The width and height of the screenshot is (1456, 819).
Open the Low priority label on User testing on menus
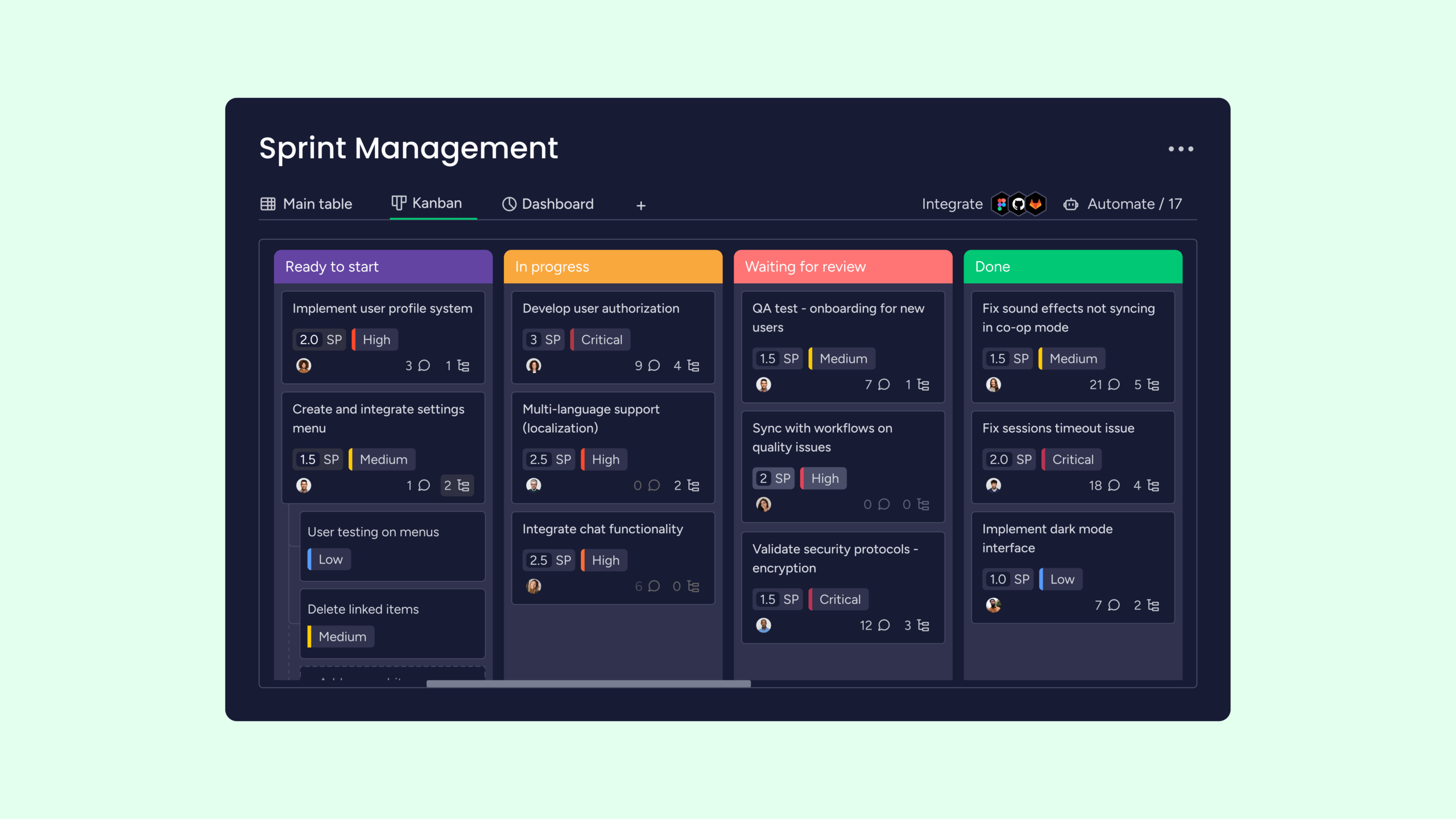tap(330, 560)
